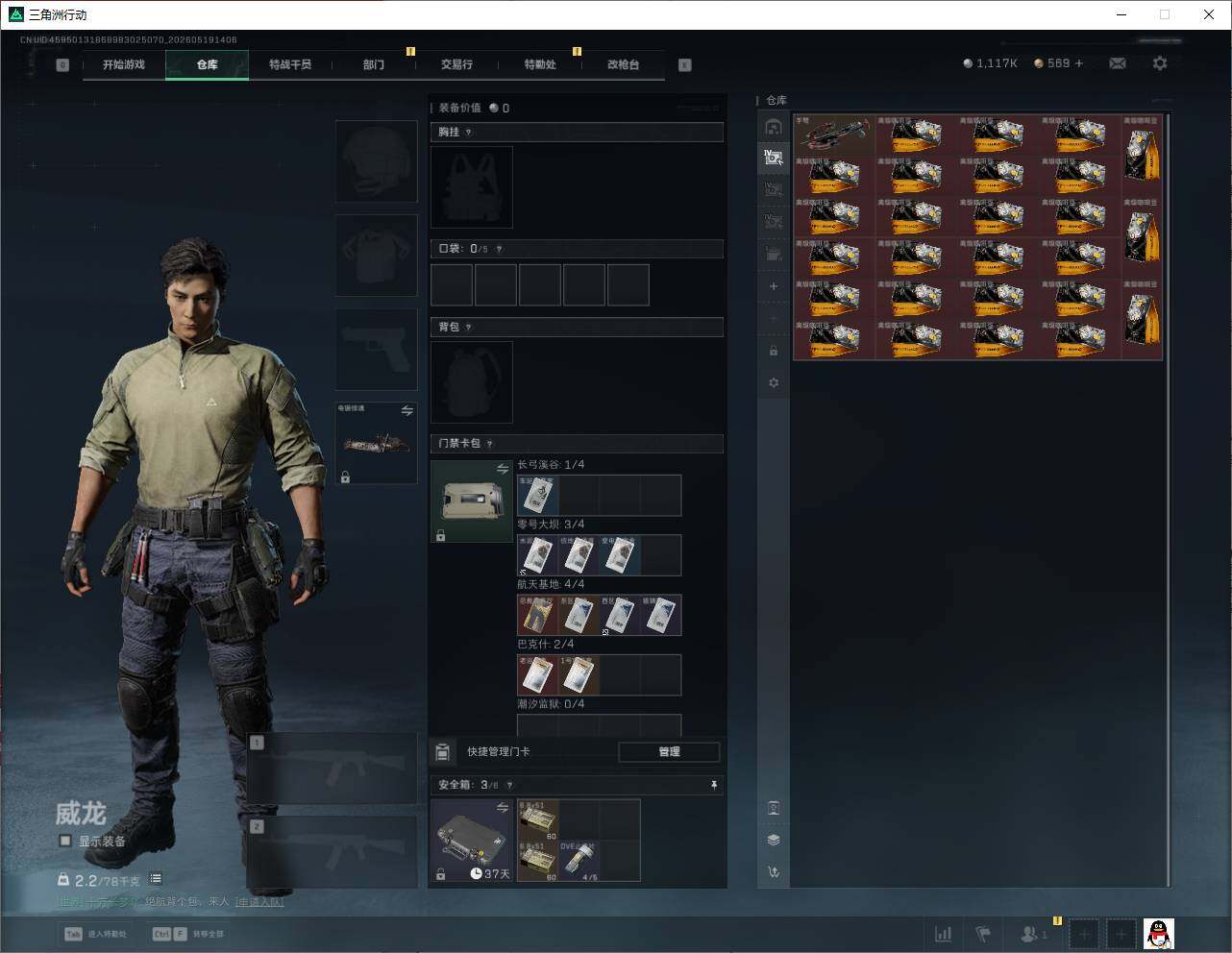The width and height of the screenshot is (1232, 953).
Task: Click the warehouse sort icon at sidebar bottom
Action: (x=774, y=871)
